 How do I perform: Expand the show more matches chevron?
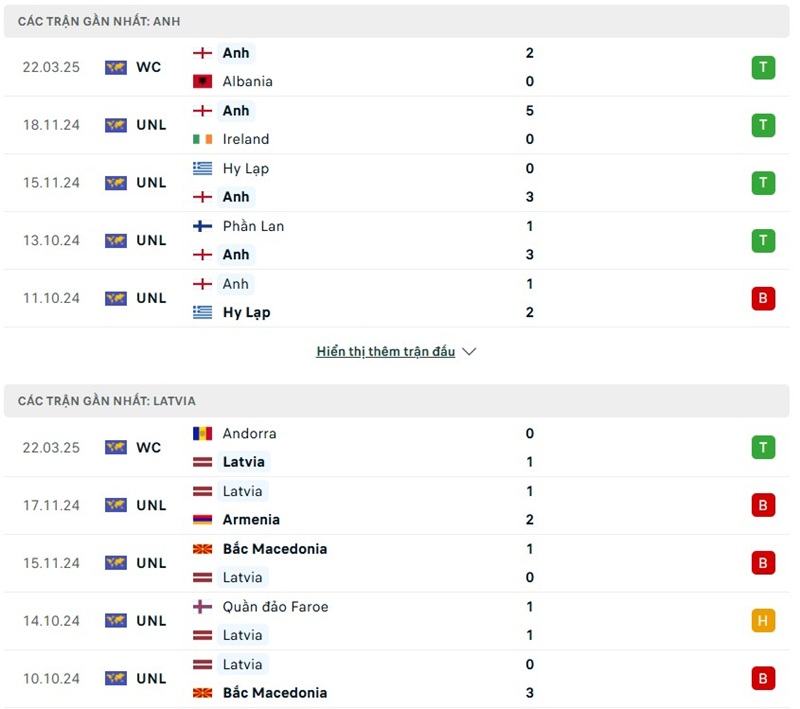click(x=470, y=352)
